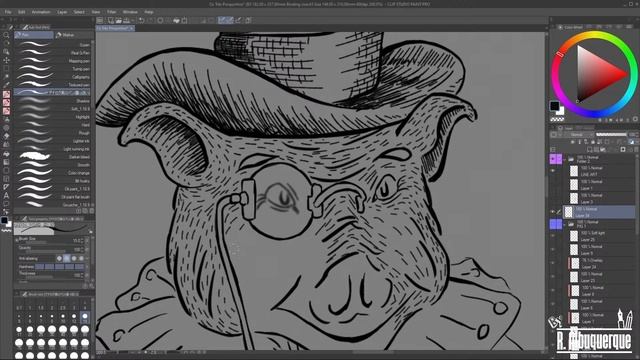Viewport: 640px width, 360px height.
Task: Toggle visibility eye of selected Layer 24
Action: pos(553,212)
